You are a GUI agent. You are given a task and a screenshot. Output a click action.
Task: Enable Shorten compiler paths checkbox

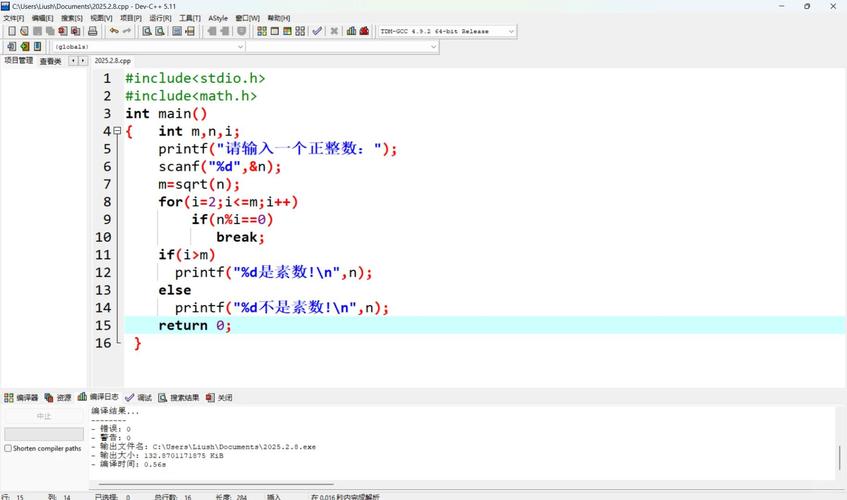point(9,448)
